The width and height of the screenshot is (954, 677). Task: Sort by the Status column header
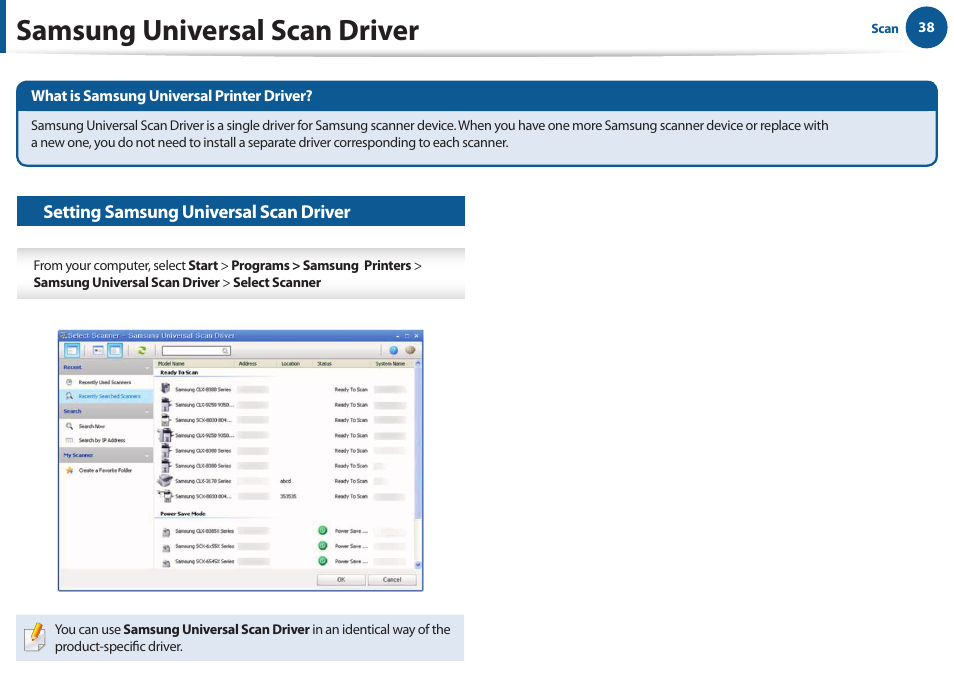(324, 364)
